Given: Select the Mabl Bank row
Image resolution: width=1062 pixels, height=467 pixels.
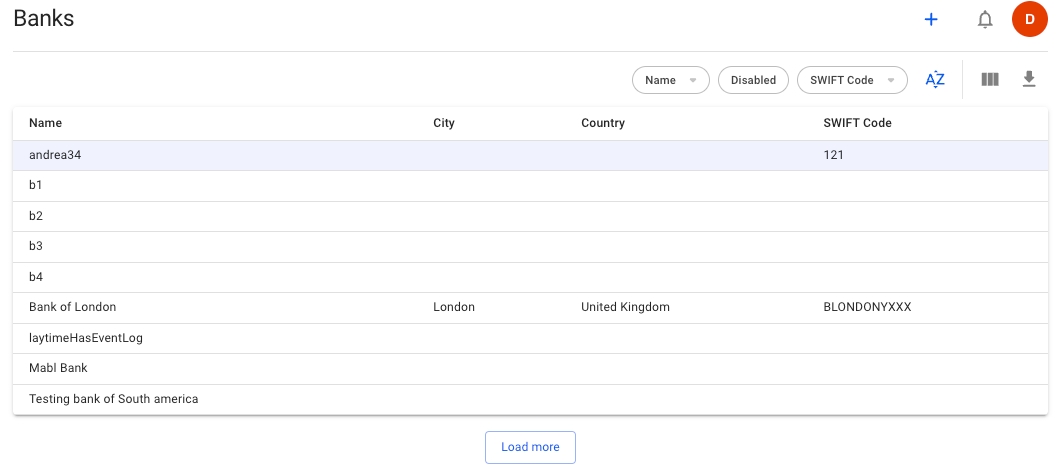Looking at the screenshot, I should pyautogui.click(x=58, y=368).
